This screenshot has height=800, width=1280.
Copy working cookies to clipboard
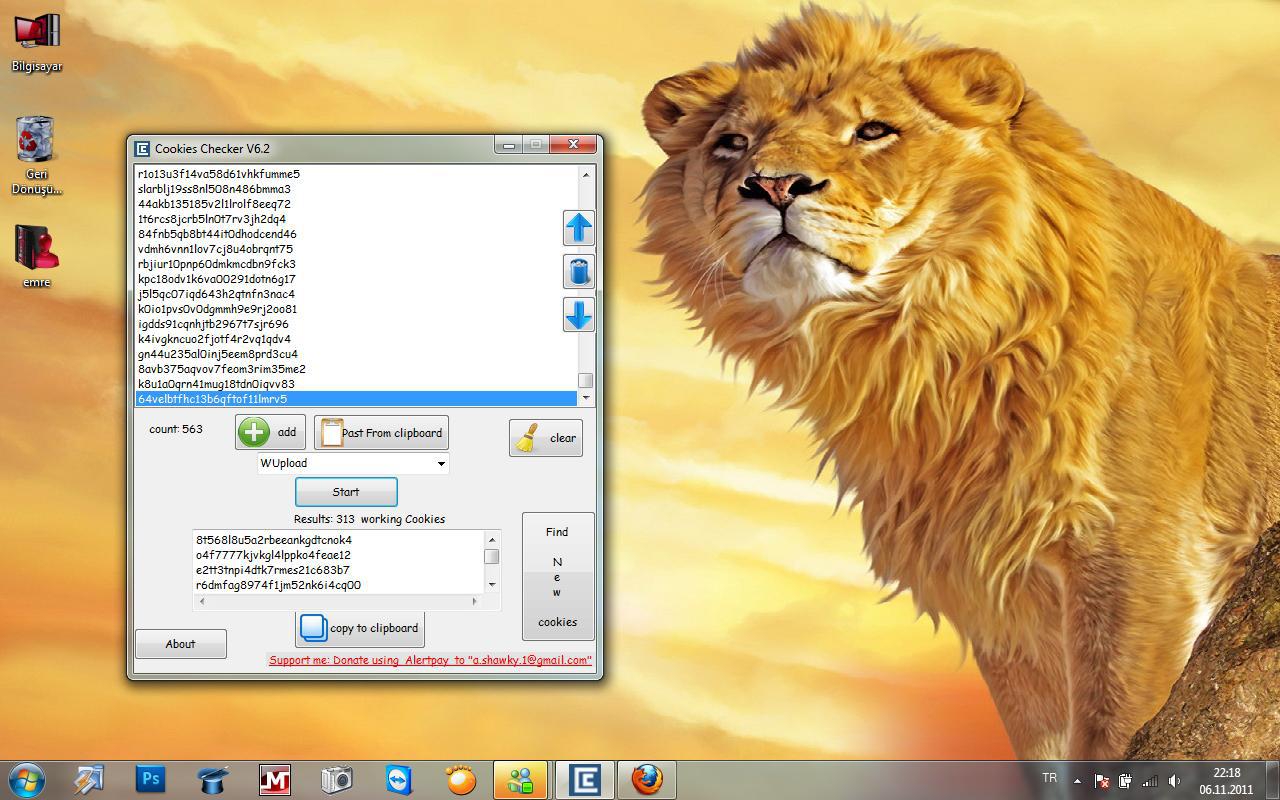pyautogui.click(x=360, y=628)
